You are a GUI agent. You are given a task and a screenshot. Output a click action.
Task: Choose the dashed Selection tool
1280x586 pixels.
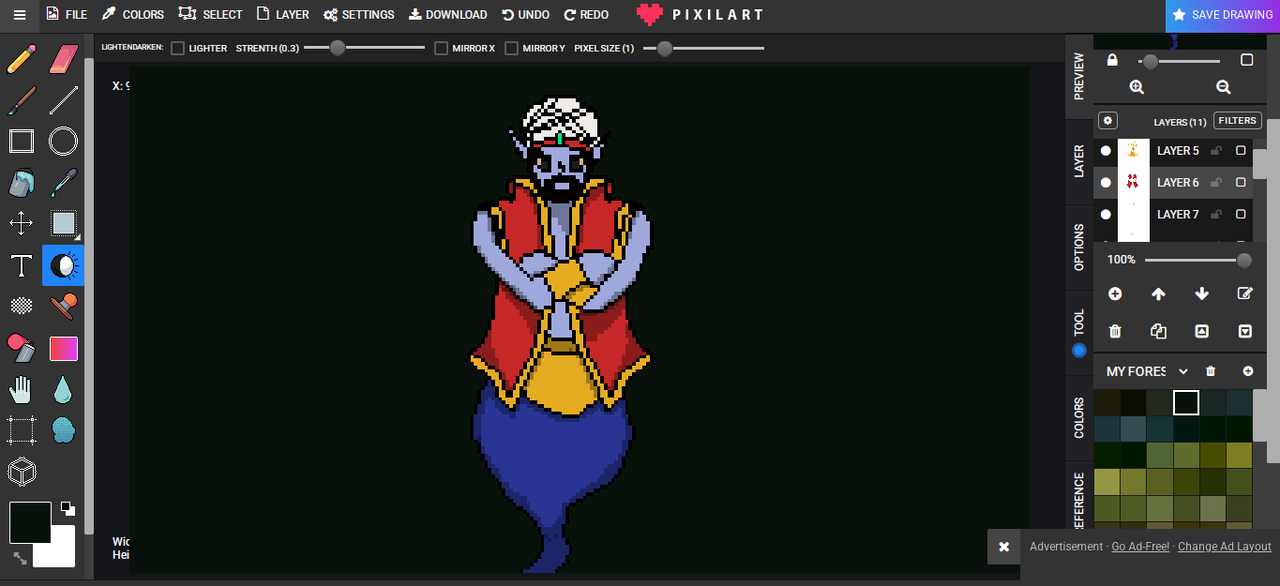point(21,430)
